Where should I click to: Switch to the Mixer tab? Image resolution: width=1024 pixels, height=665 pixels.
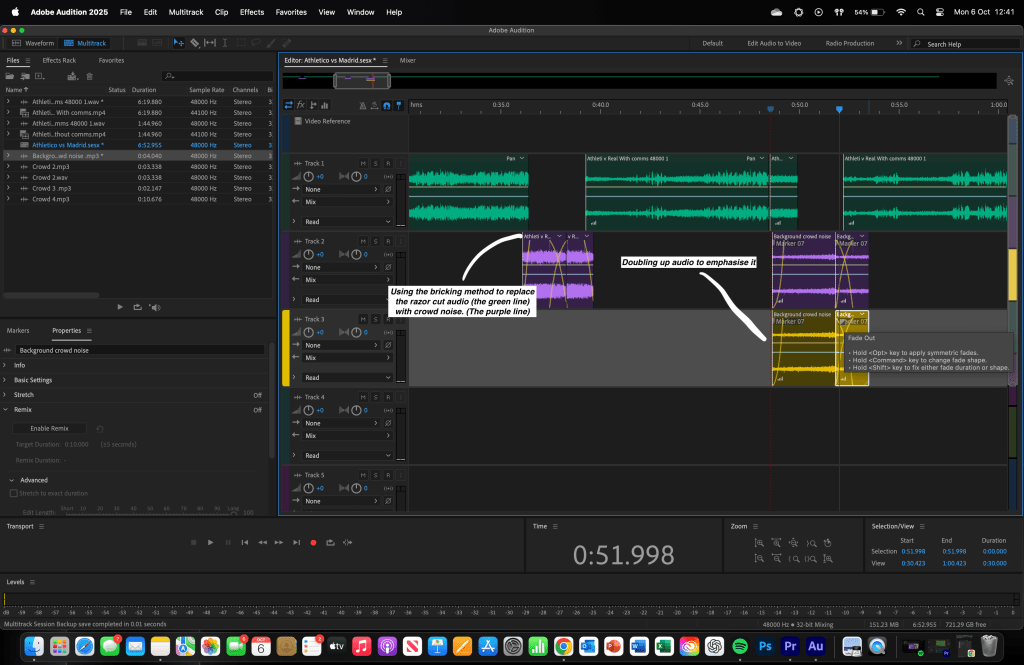tap(408, 60)
